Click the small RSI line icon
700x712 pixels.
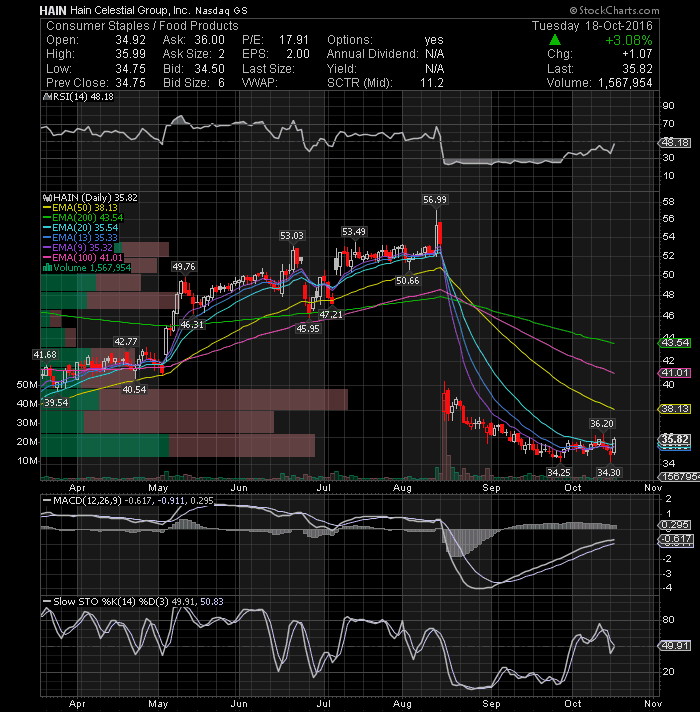46,97
